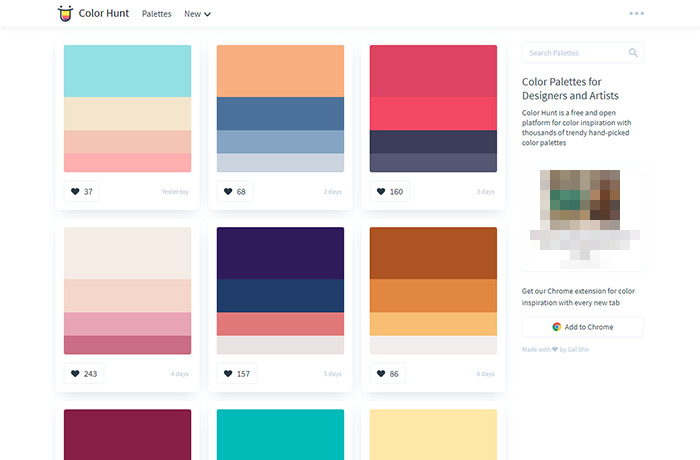The width and height of the screenshot is (700, 460).
Task: Select the off-white swatch in 243-likes palette
Action: (x=128, y=253)
